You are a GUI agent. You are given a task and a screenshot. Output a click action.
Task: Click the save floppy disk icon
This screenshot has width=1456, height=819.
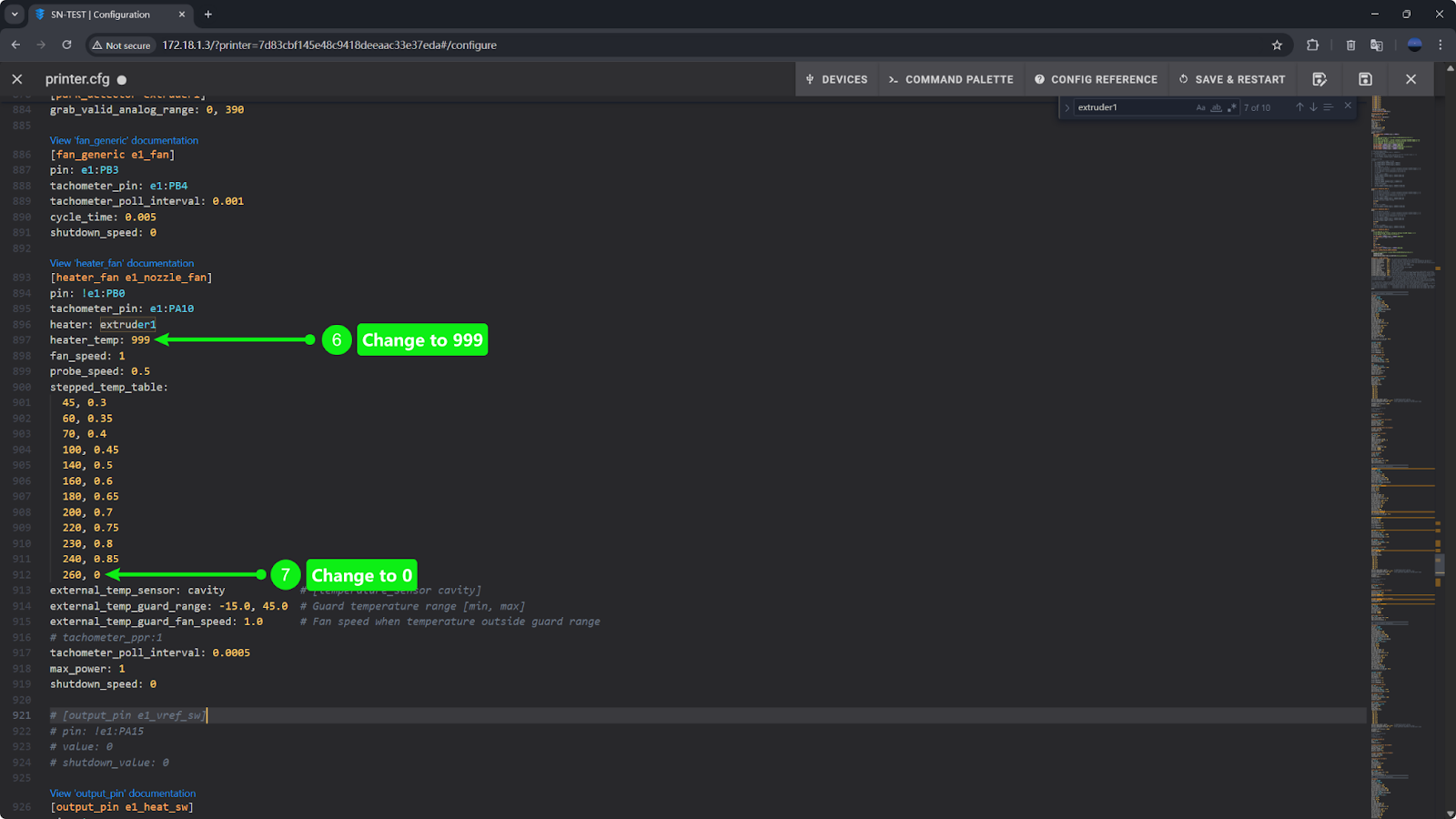(x=1365, y=79)
